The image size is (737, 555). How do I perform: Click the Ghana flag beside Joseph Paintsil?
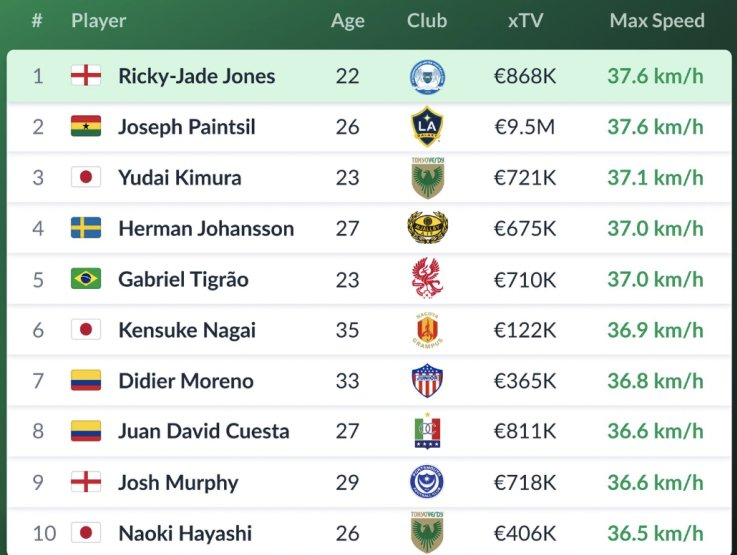click(x=86, y=127)
